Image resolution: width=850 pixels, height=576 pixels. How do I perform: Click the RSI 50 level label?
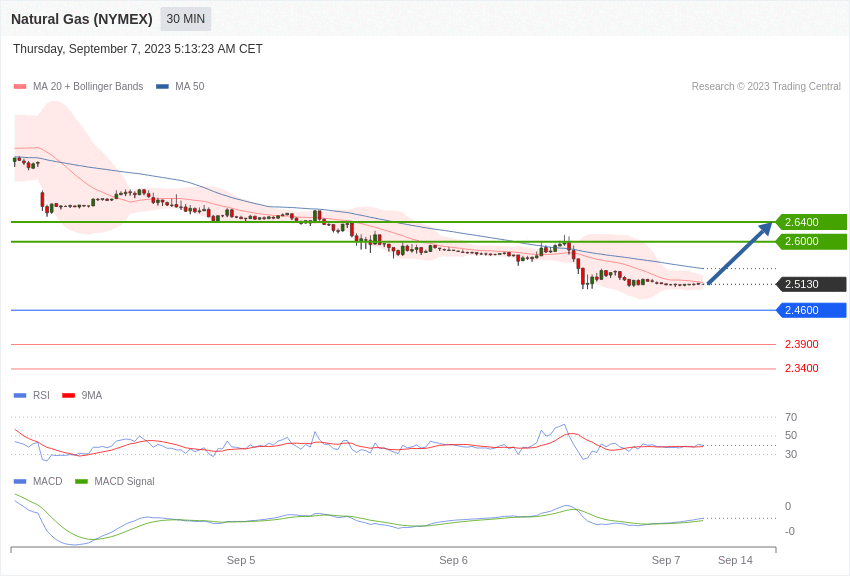791,435
